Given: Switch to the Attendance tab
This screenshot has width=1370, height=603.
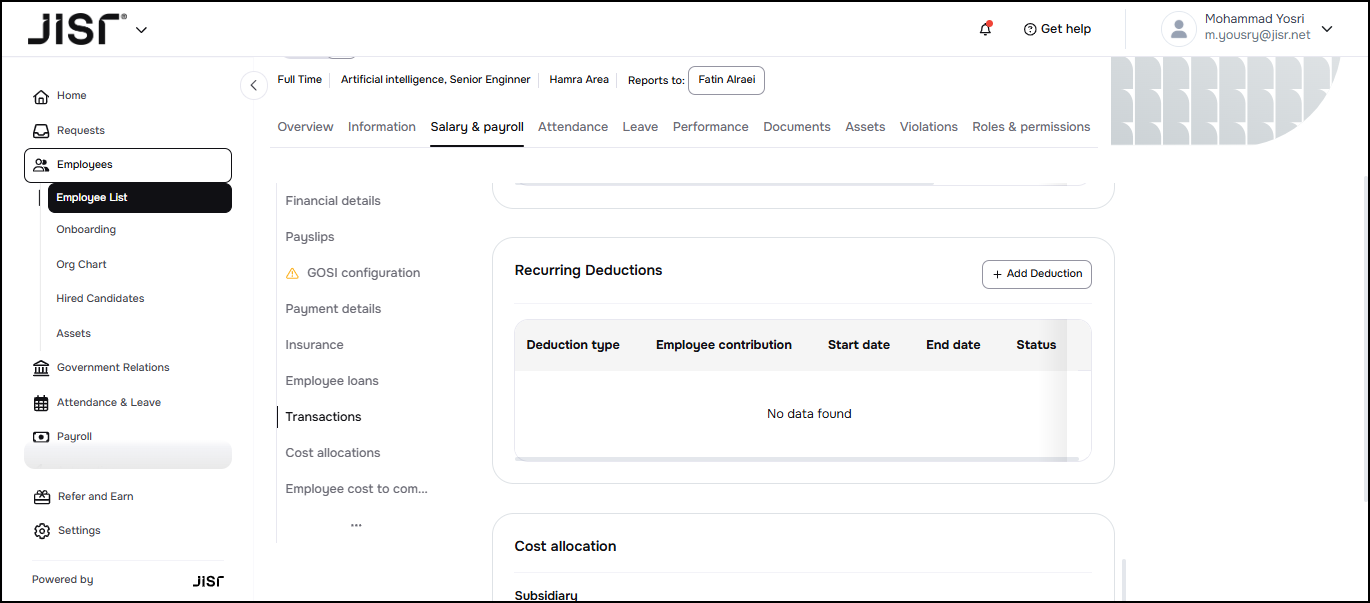Looking at the screenshot, I should [x=573, y=127].
